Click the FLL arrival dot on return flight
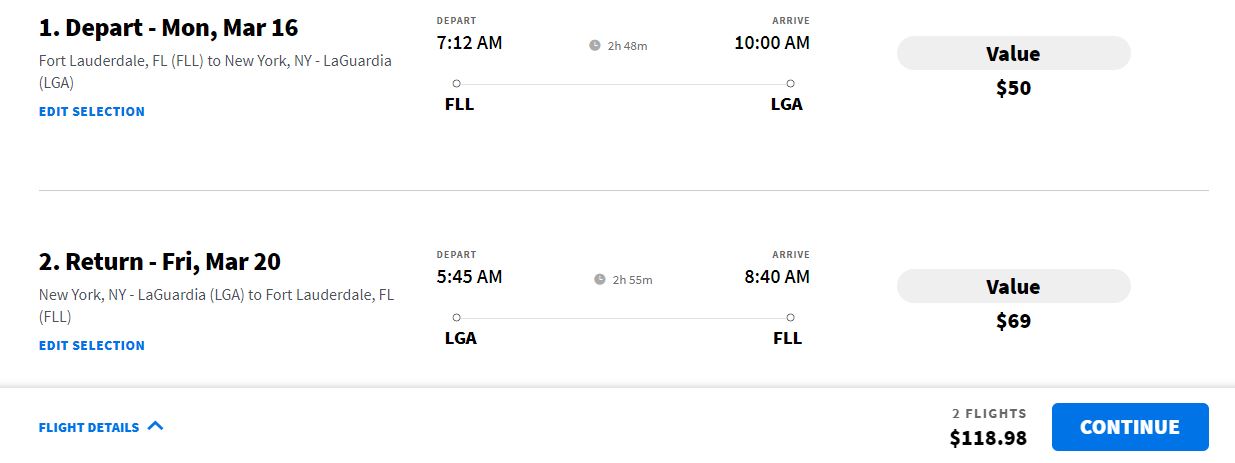Image resolution: width=1235 pixels, height=463 pixels. click(x=790, y=318)
